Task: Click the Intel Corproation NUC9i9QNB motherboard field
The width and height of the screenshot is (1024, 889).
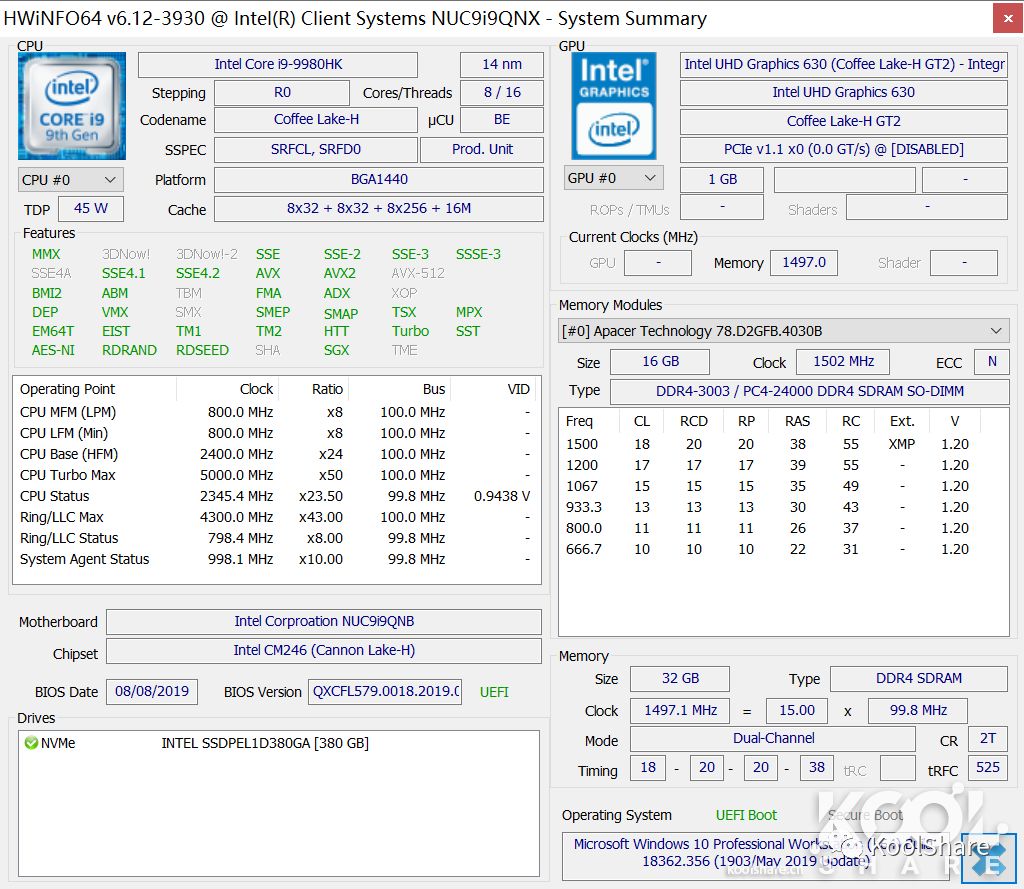Action: tap(324, 622)
